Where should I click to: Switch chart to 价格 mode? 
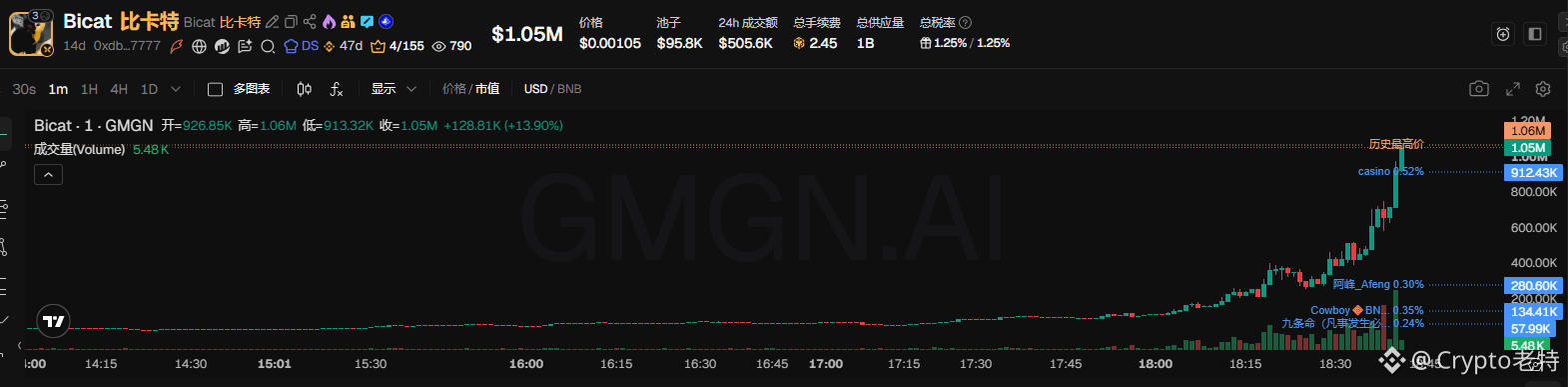coord(453,89)
